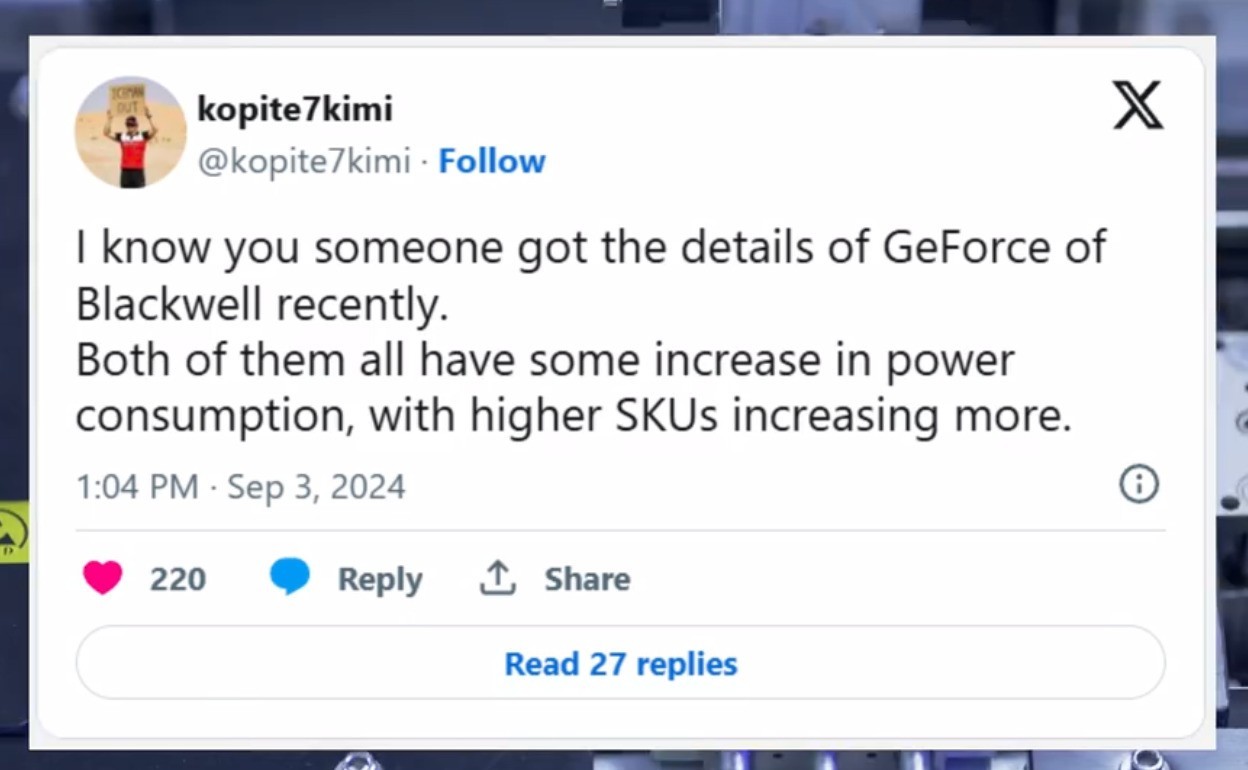Click the 220 likes count
This screenshot has width=1248, height=770.
178,579
